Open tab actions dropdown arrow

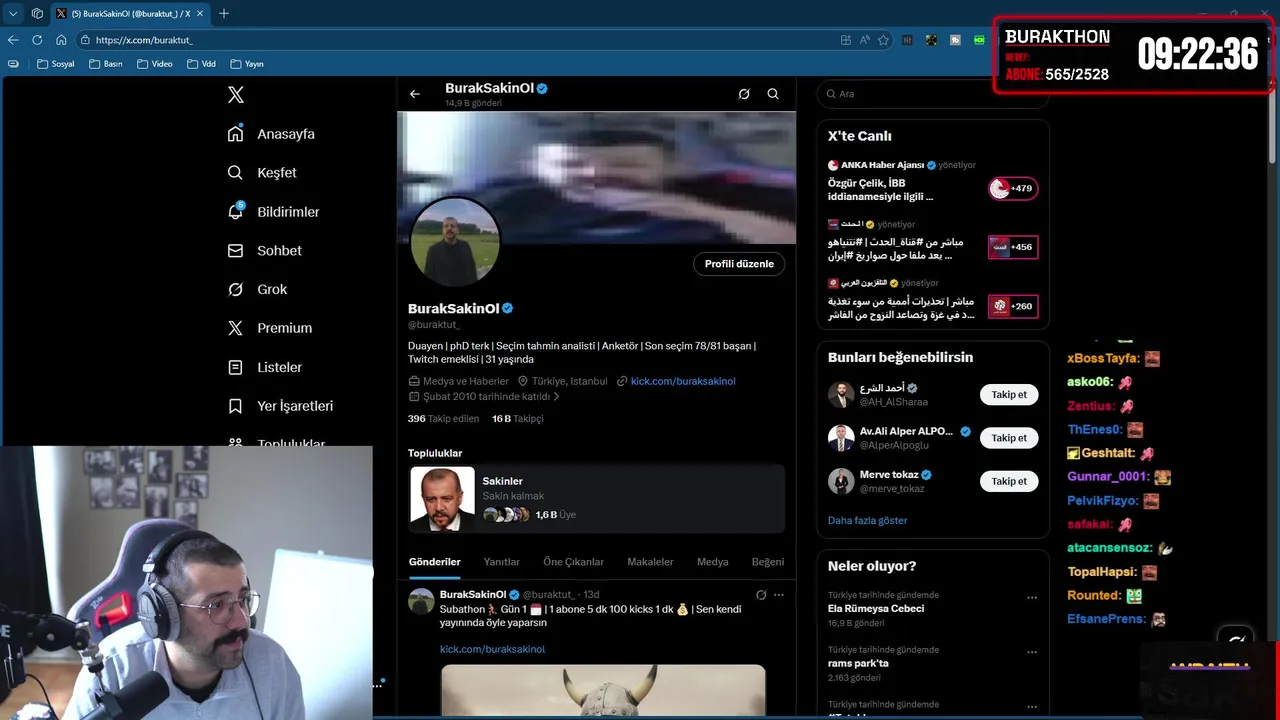[13, 14]
